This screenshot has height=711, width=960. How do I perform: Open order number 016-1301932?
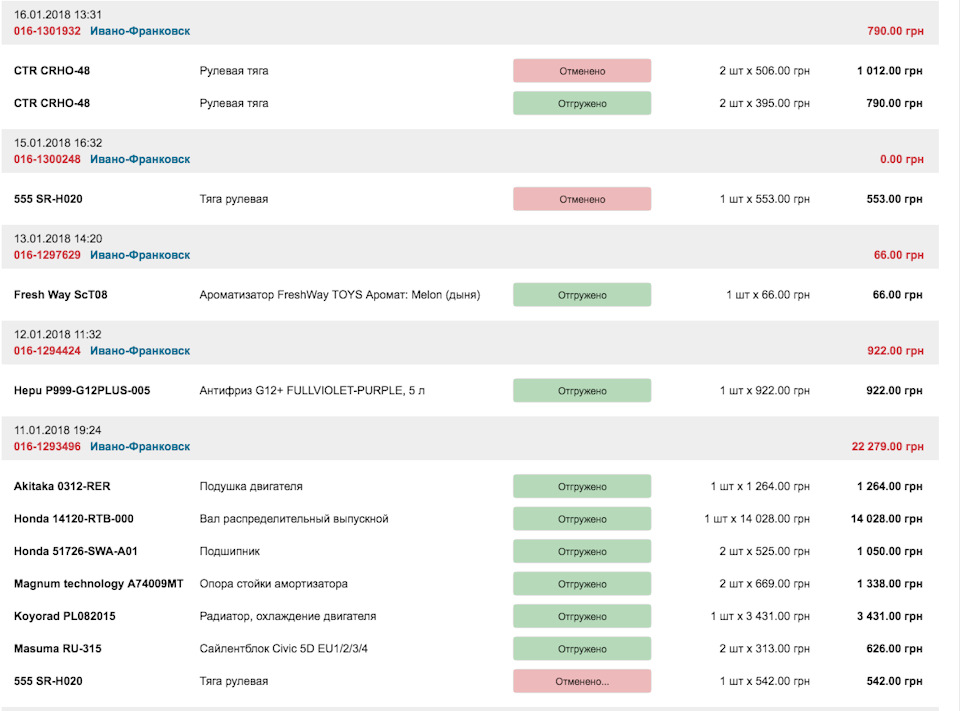coord(47,31)
